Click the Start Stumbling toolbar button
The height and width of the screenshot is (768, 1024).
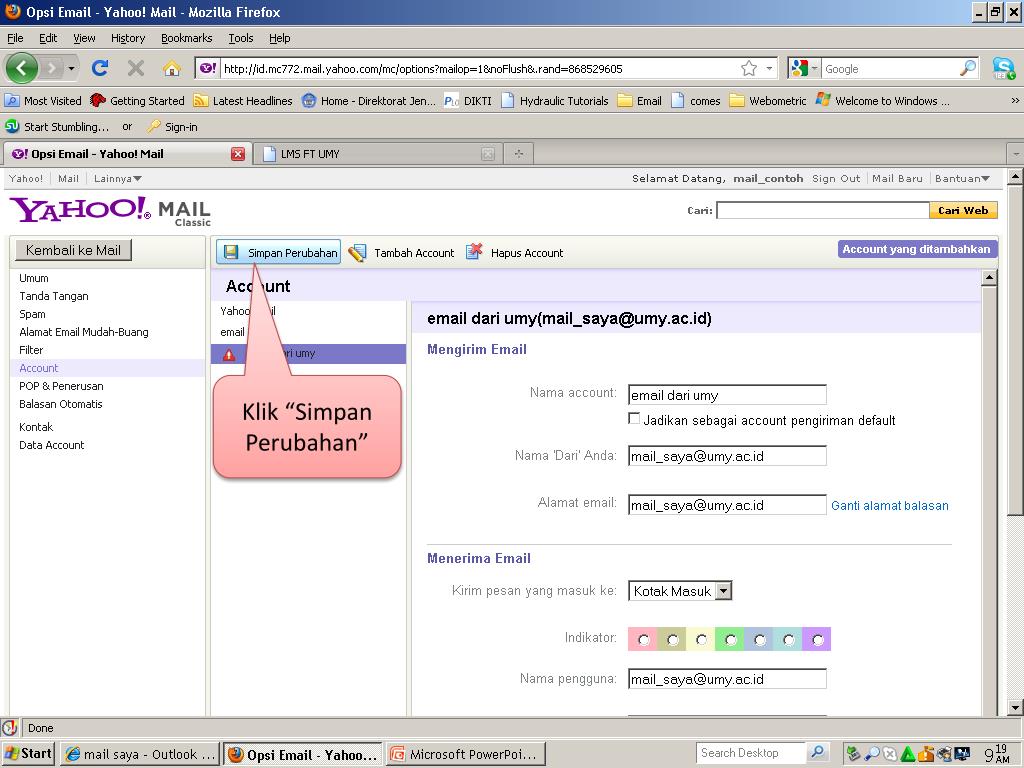(57, 126)
